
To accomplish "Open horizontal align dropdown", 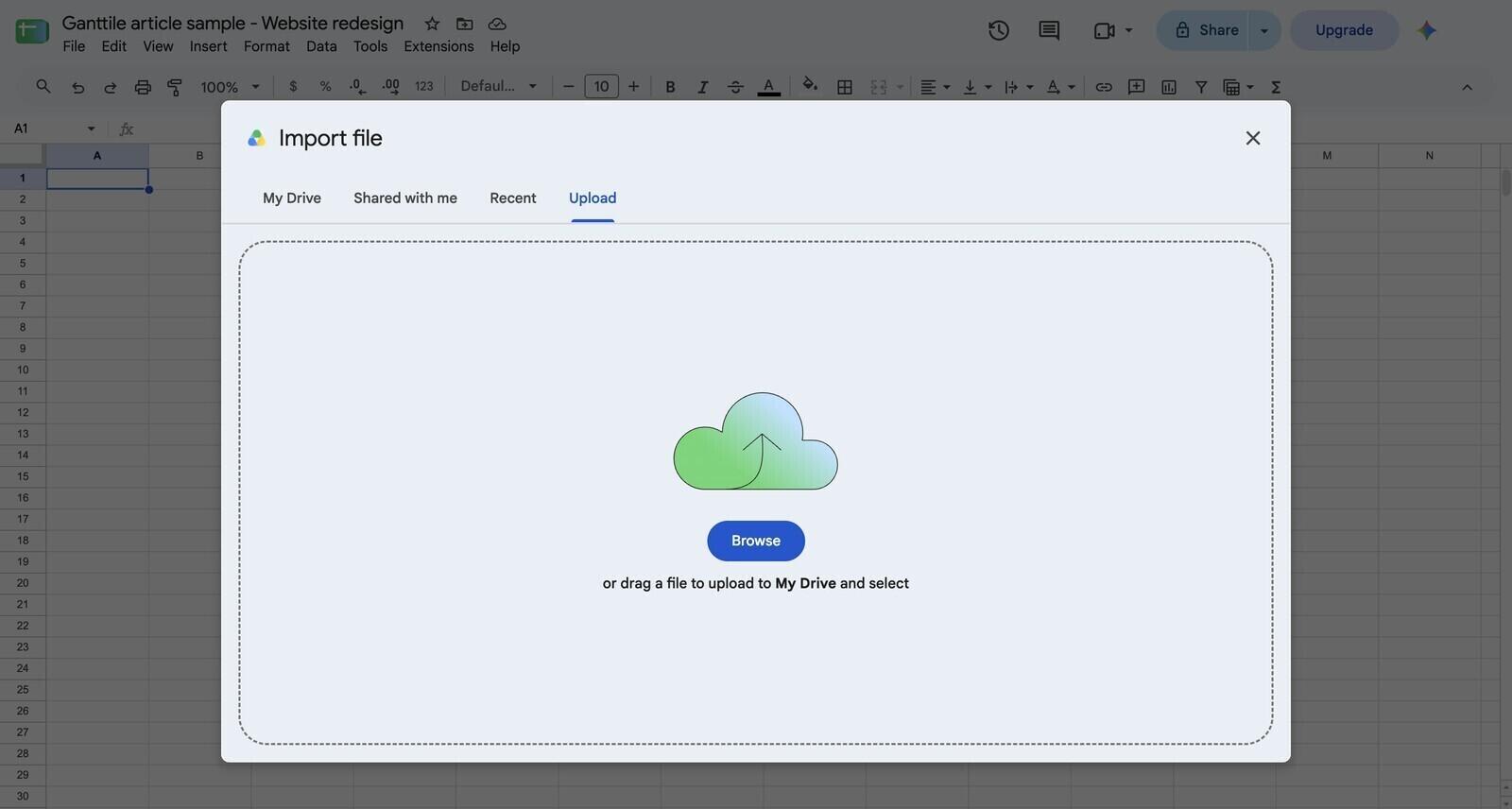I will pyautogui.click(x=935, y=87).
